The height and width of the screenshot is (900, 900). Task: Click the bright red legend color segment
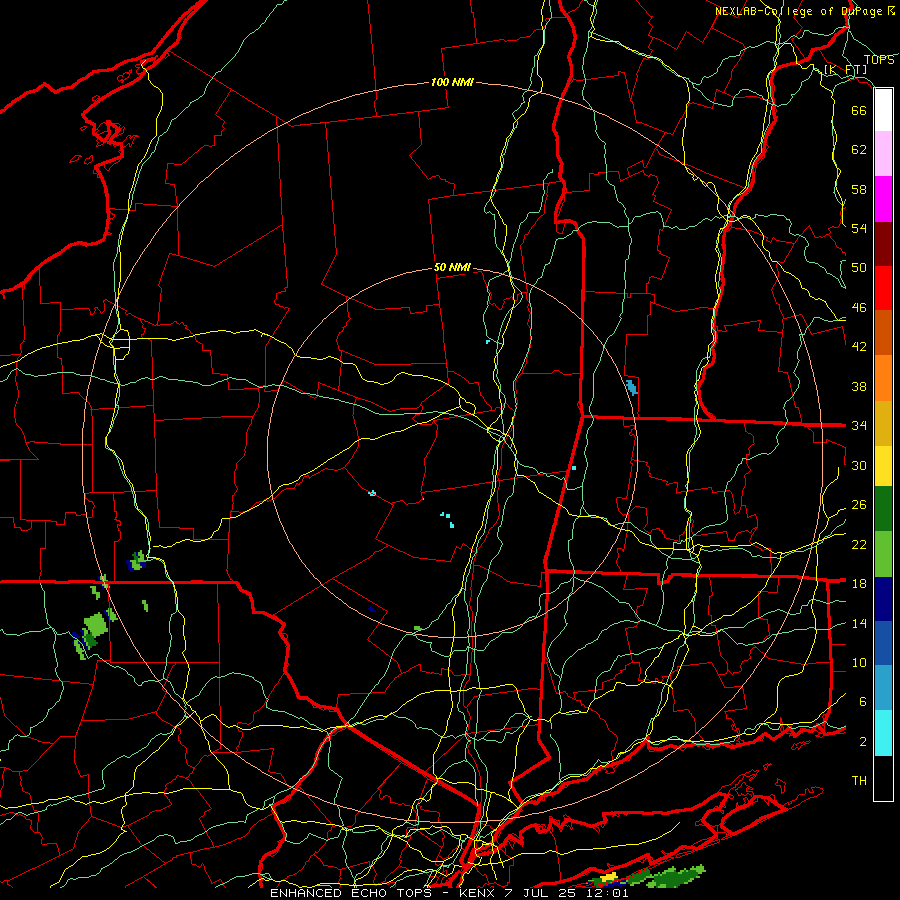point(883,288)
